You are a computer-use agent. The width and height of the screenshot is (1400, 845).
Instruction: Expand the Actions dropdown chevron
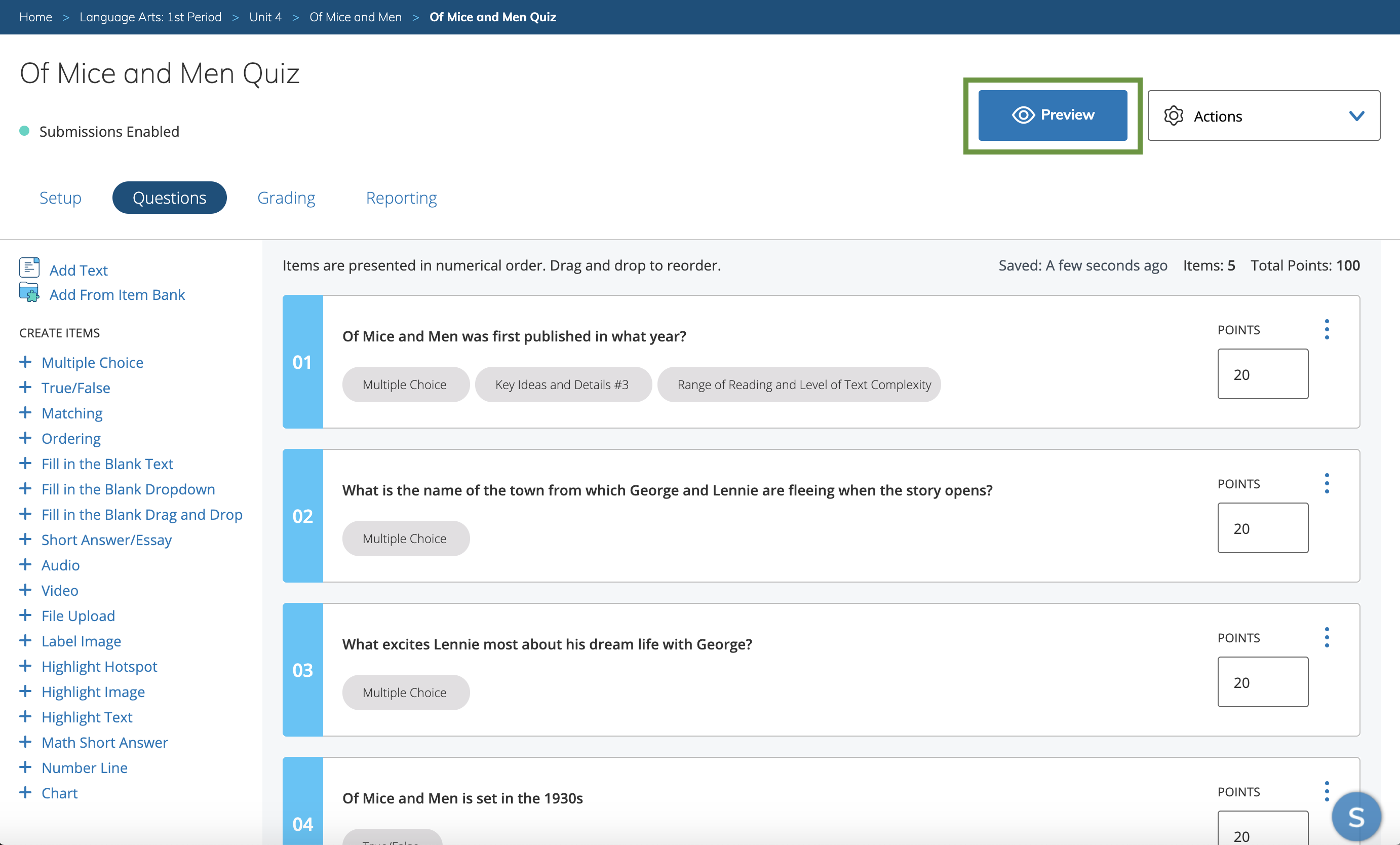(x=1356, y=117)
